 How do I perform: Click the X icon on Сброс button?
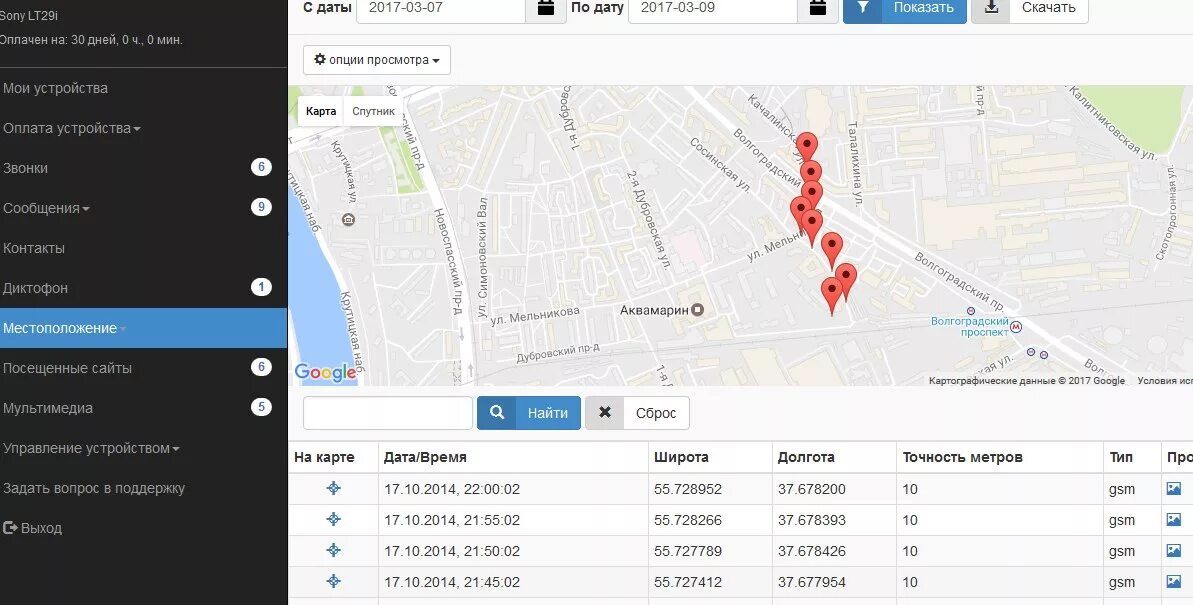(x=604, y=412)
